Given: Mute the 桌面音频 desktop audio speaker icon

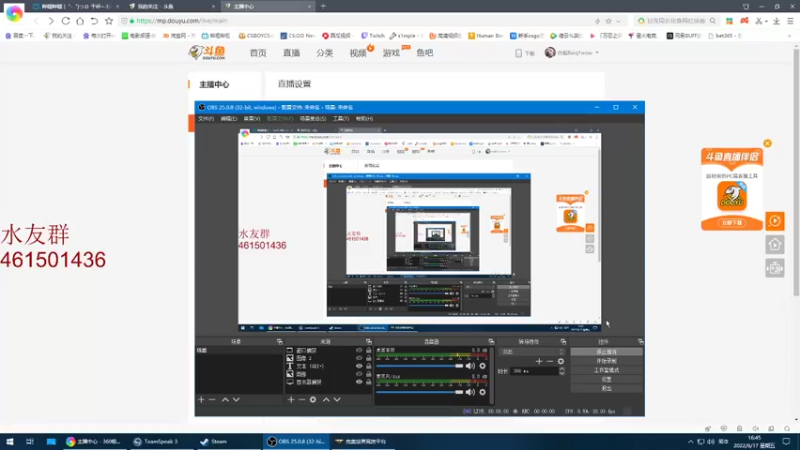Looking at the screenshot, I should tap(470, 366).
